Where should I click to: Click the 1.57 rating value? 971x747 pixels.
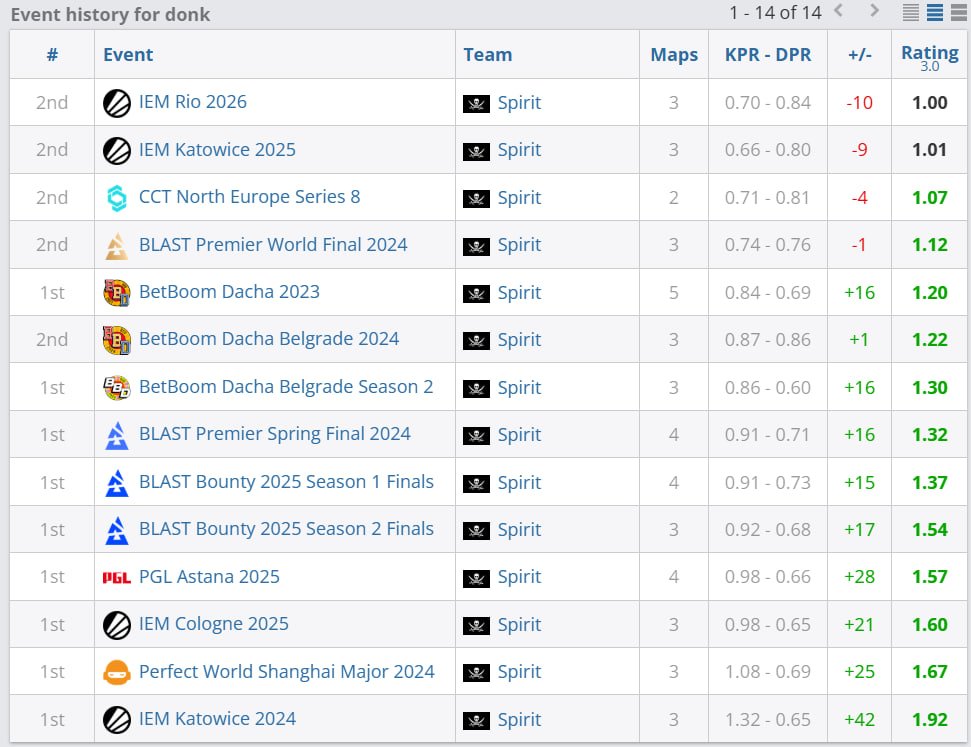[930, 577]
